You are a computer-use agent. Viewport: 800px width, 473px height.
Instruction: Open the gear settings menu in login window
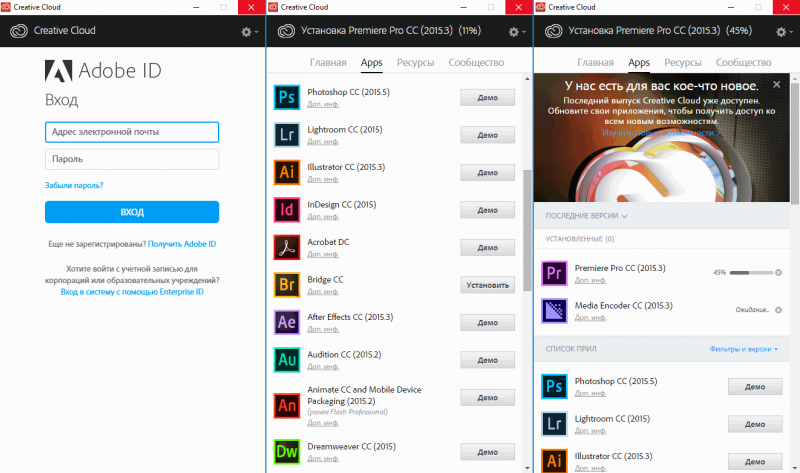[x=249, y=32]
